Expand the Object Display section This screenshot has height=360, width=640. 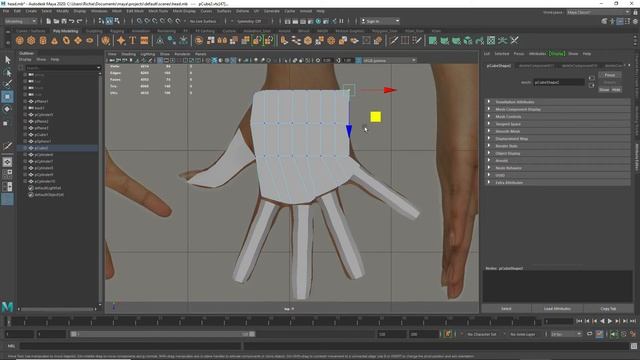tap(558, 153)
